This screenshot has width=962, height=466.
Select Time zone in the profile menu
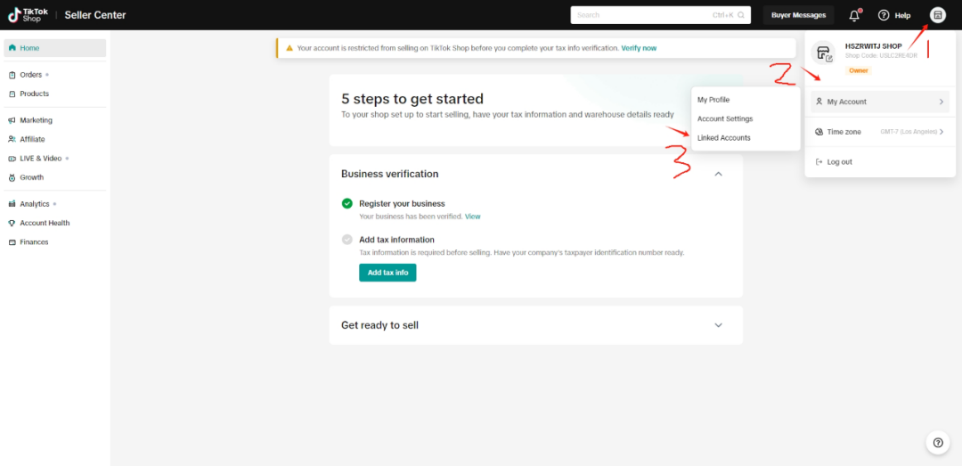click(x=880, y=132)
